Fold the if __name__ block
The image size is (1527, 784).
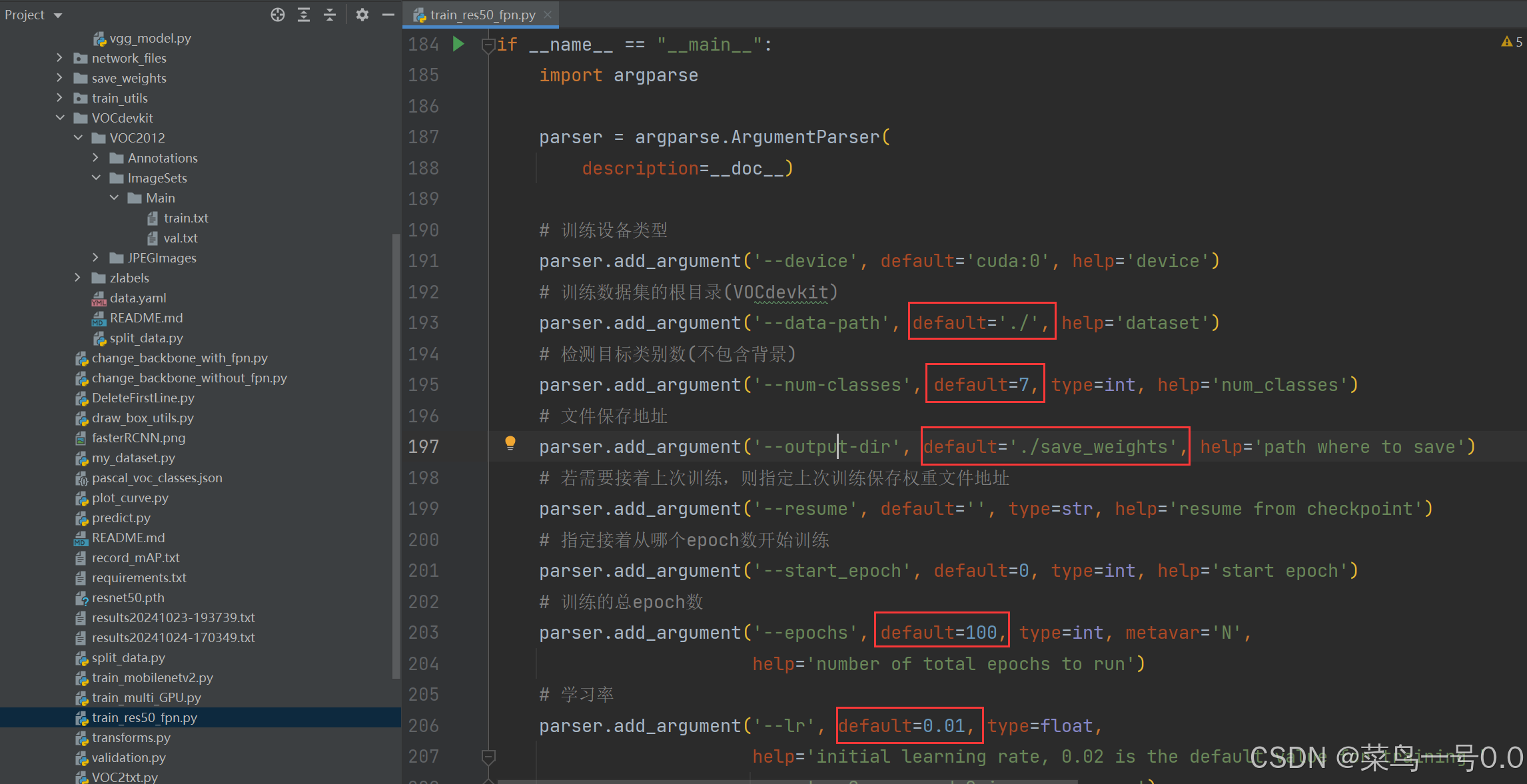point(488,45)
